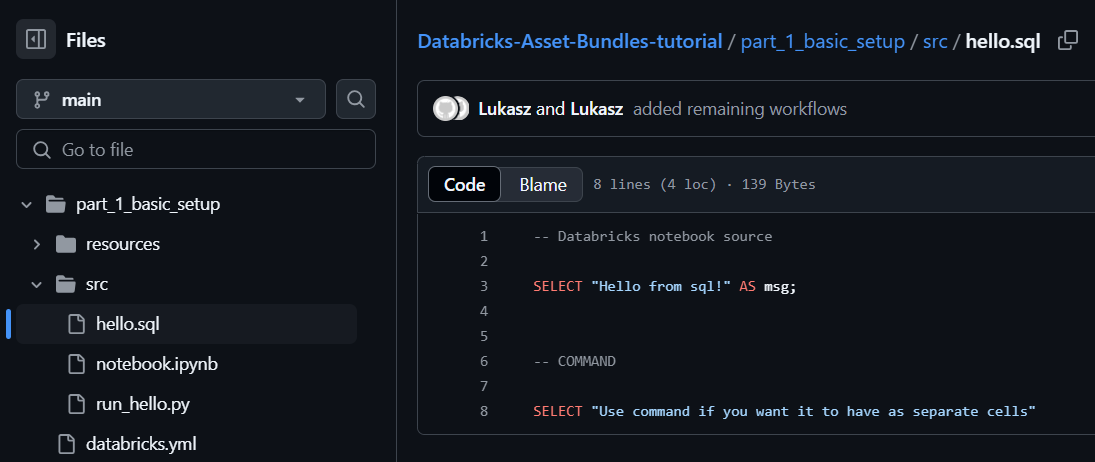Open first Lukasz author link
The width and height of the screenshot is (1095, 462).
[x=505, y=110]
